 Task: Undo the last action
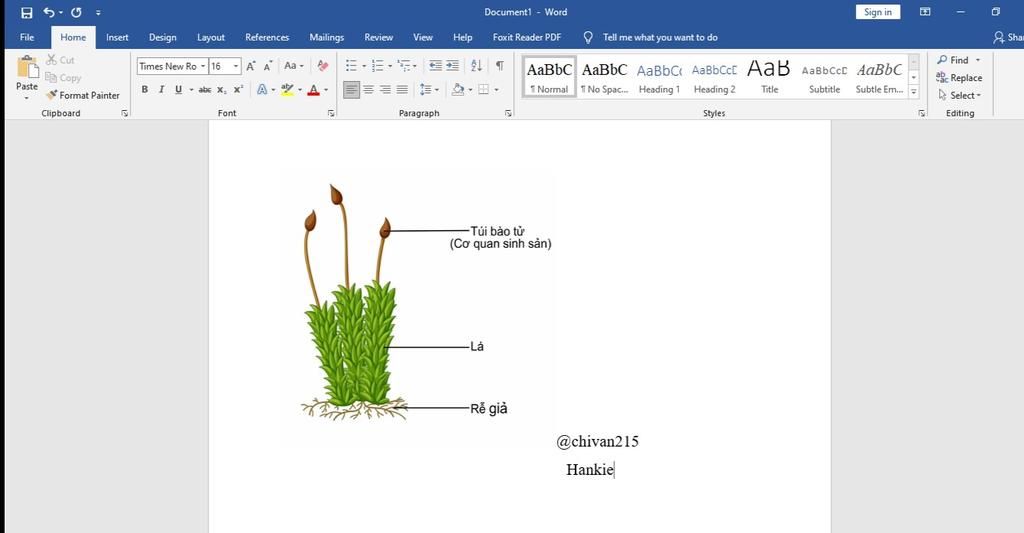tap(49, 12)
